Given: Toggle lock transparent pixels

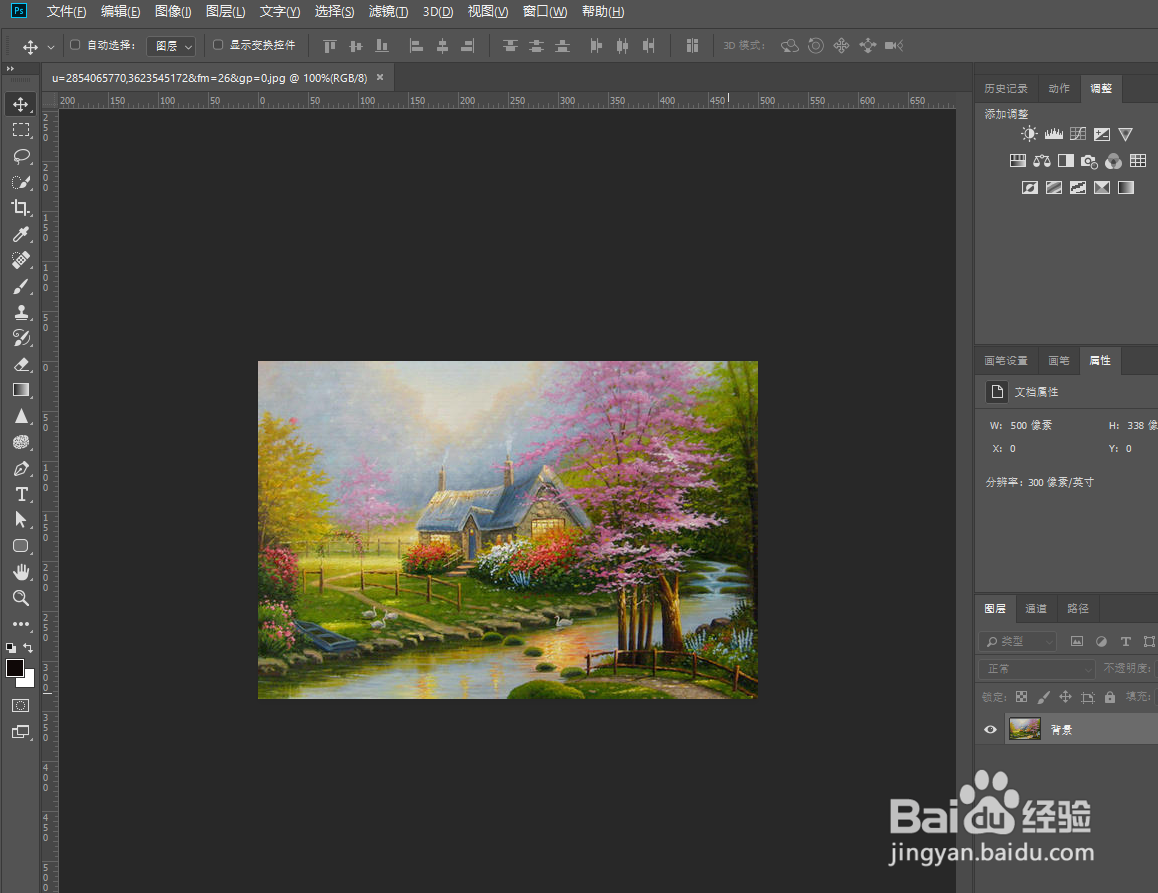Looking at the screenshot, I should [x=1021, y=697].
